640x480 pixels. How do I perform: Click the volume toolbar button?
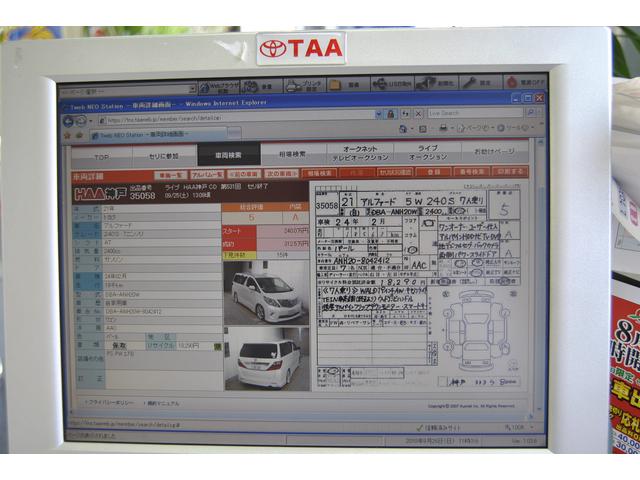[x=261, y=87]
